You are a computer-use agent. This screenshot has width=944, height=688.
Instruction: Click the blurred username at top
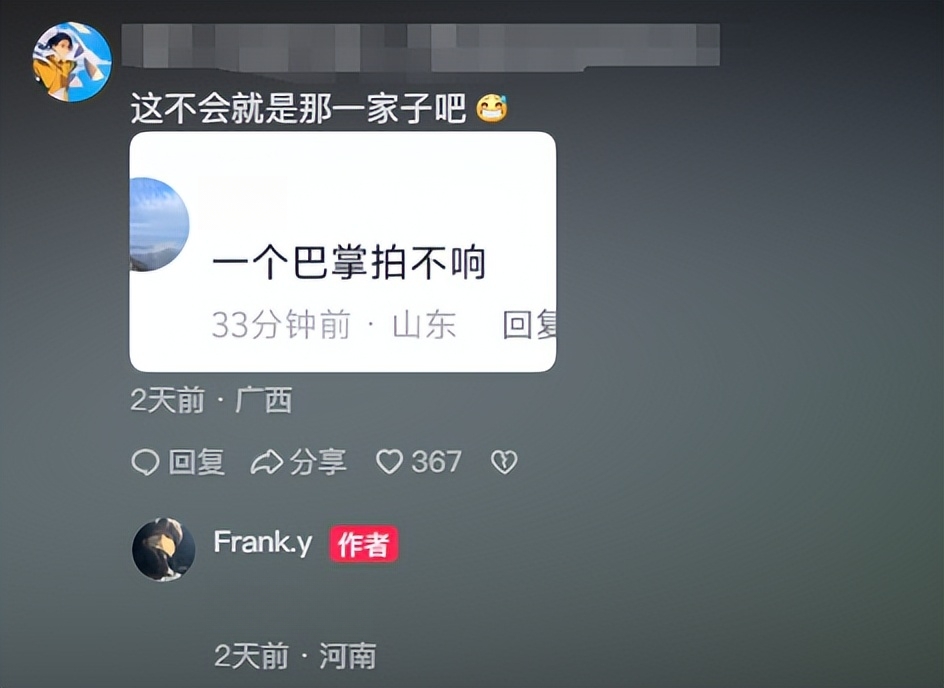(420, 46)
